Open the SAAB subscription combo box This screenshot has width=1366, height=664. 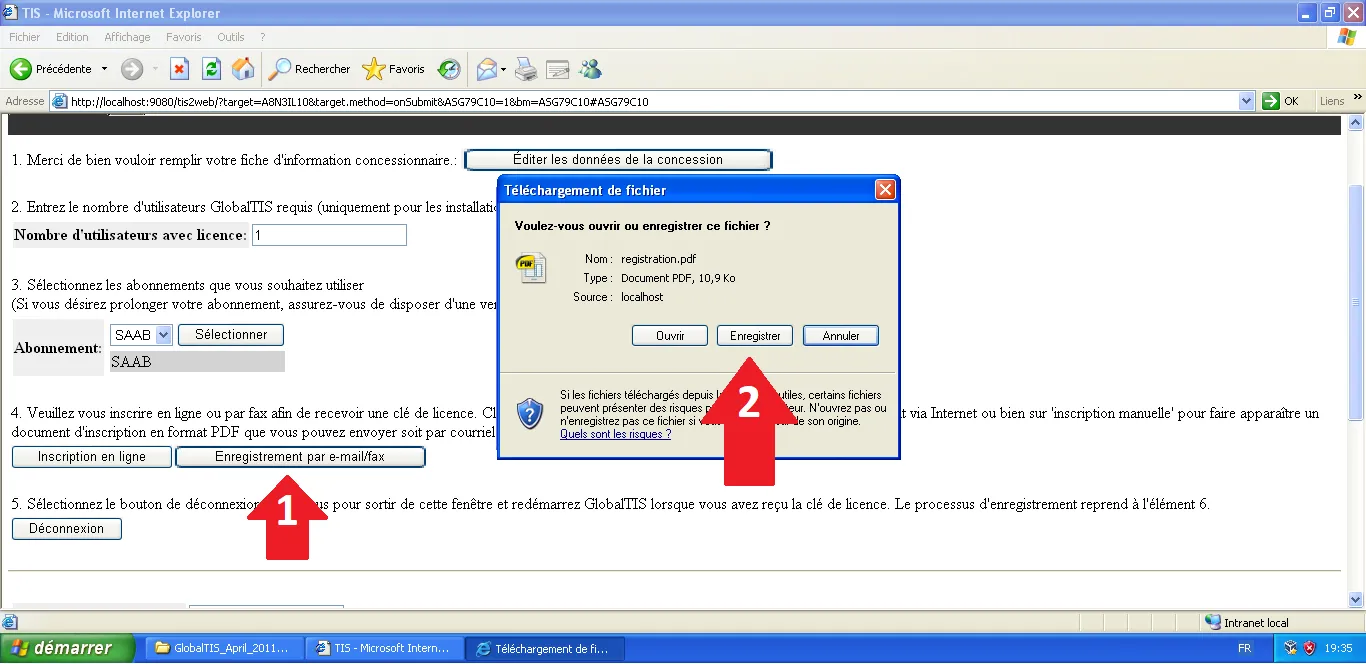point(164,334)
